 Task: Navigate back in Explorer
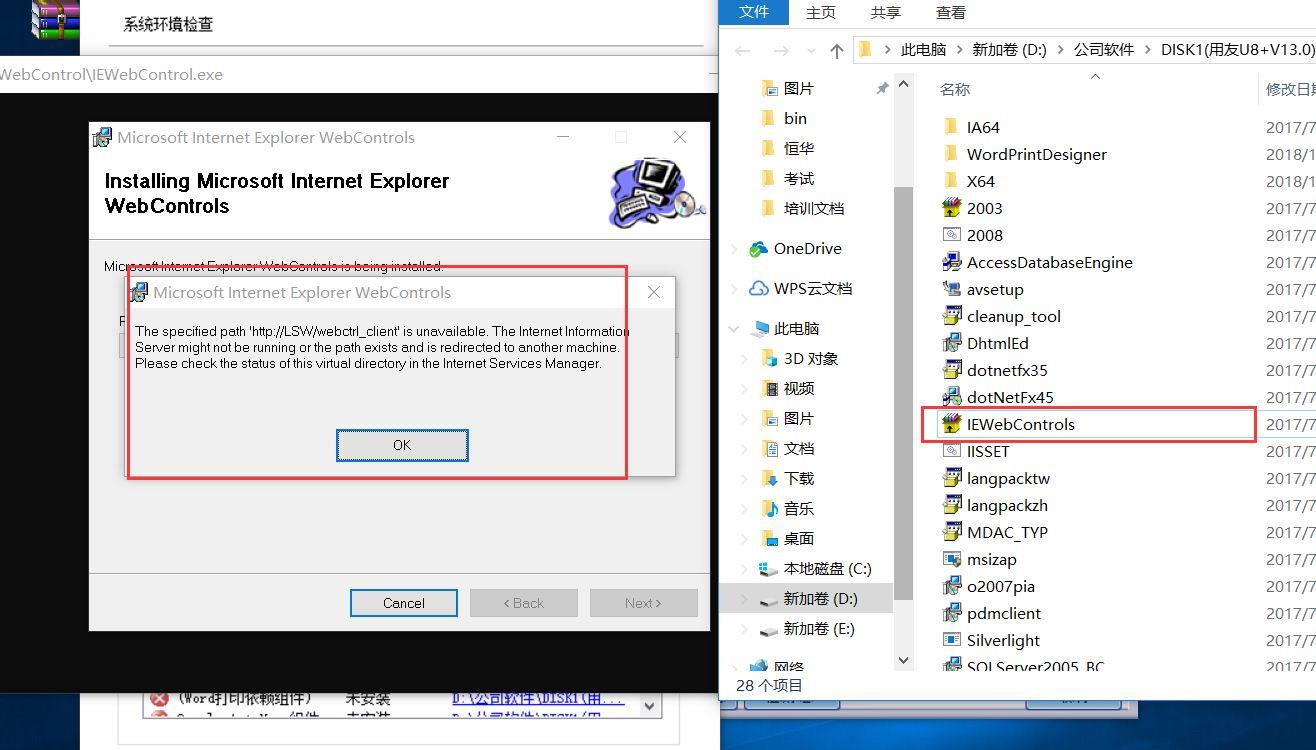coord(742,49)
